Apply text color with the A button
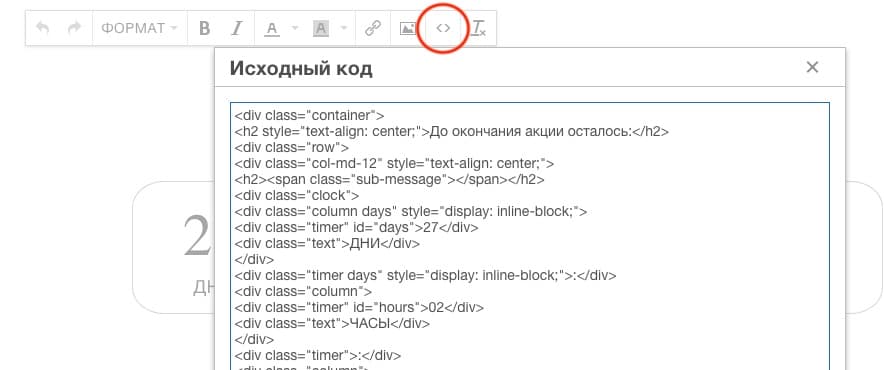This screenshot has width=884, height=370. 272,28
